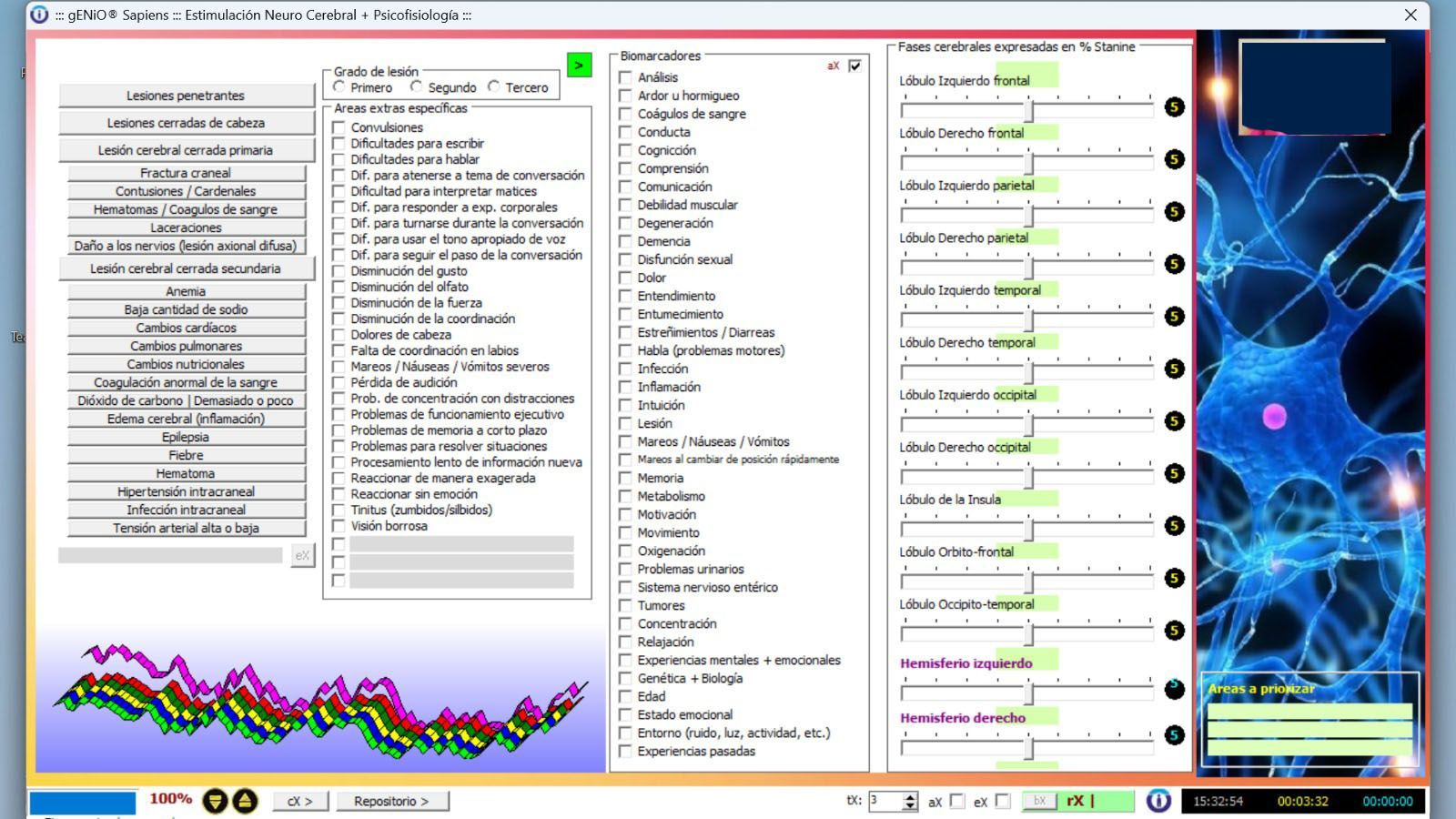Uncheck the aX checkbox atop Biomarcadores
Image resolution: width=1456 pixels, height=819 pixels.
coord(854,66)
